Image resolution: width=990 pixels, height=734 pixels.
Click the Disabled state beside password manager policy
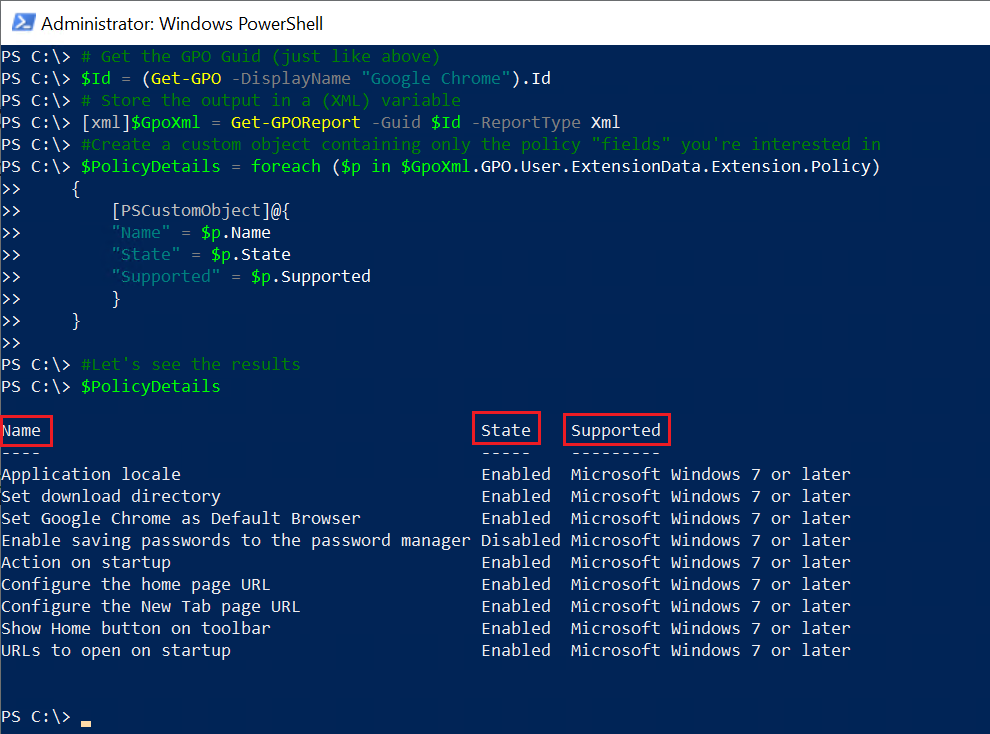[x=520, y=539]
